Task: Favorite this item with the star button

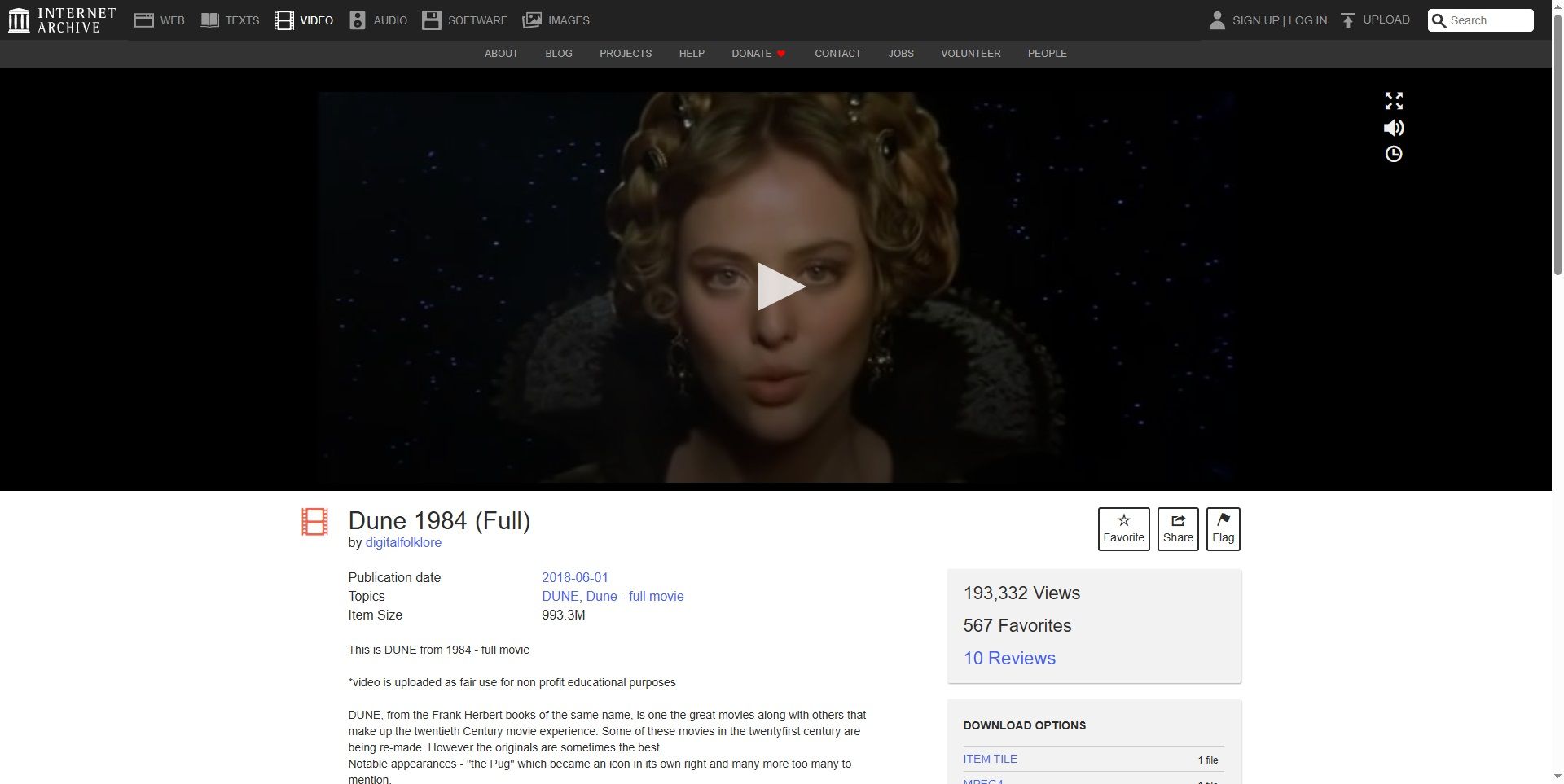Action: [1123, 529]
